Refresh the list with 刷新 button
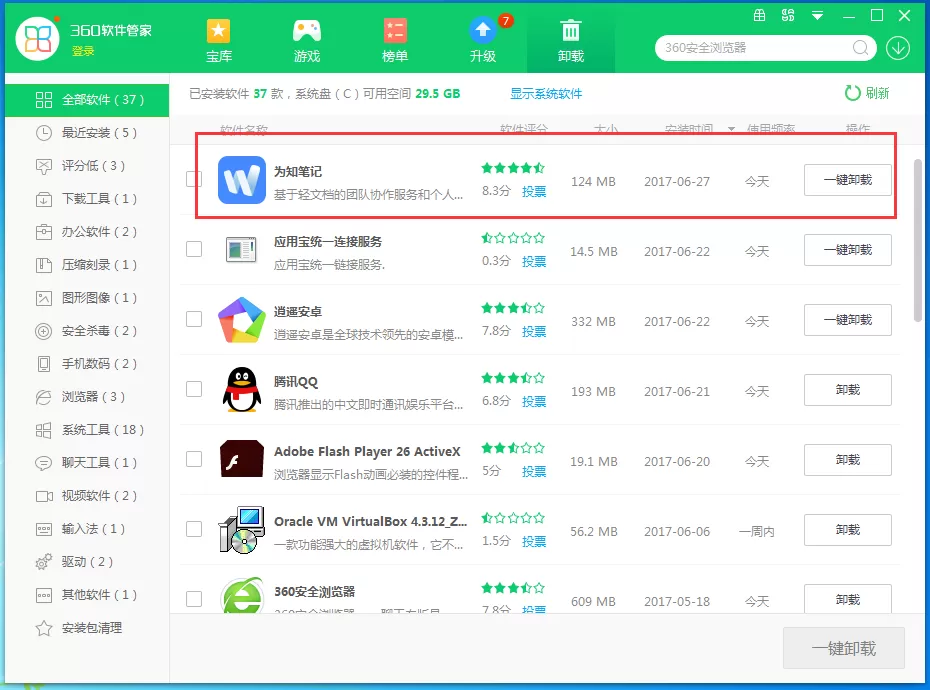 [x=867, y=93]
